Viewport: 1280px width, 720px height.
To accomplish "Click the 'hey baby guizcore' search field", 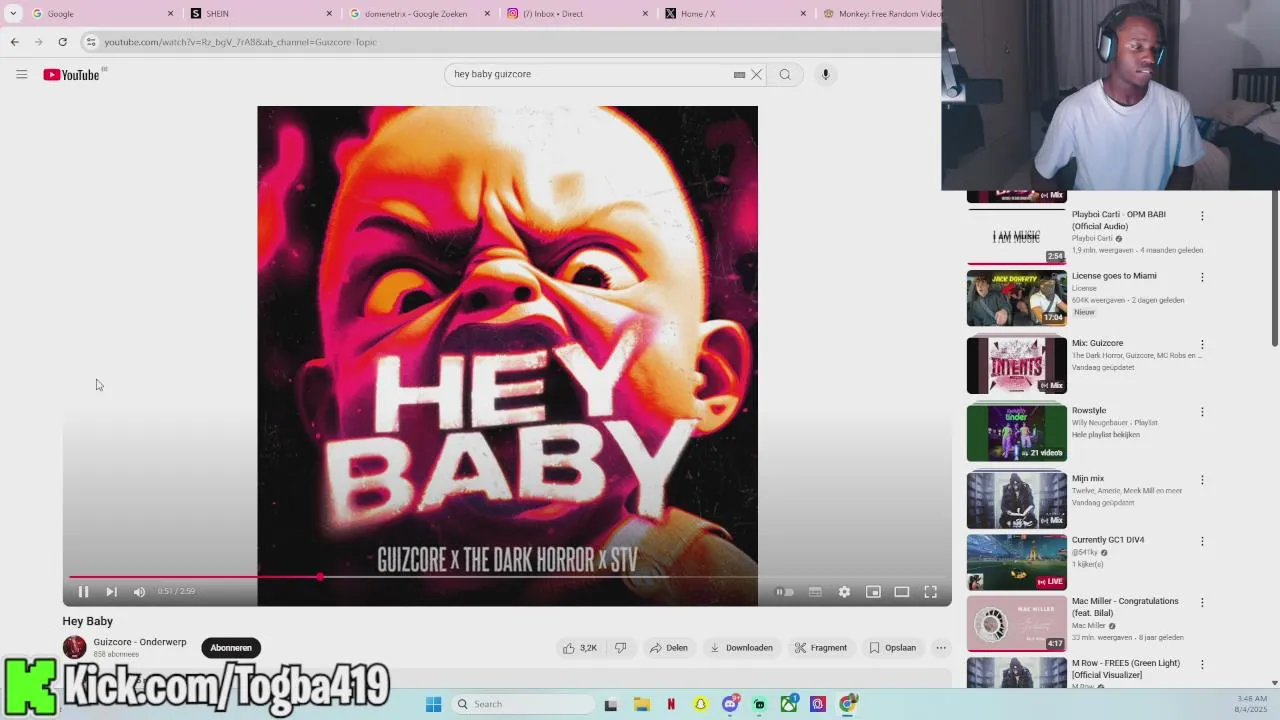I will pyautogui.click(x=590, y=74).
